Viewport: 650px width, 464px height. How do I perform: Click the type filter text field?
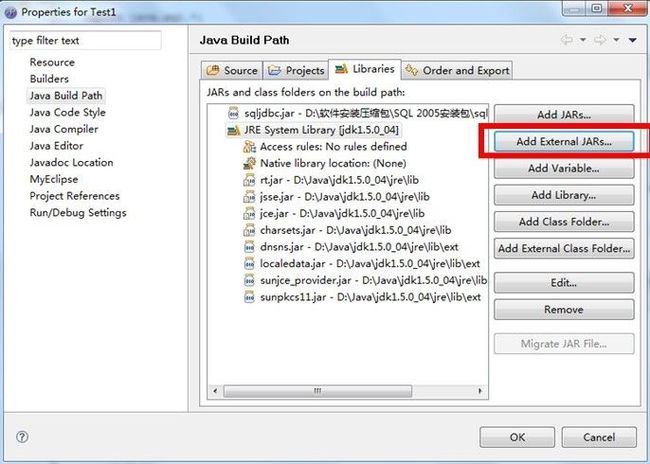coord(85,41)
